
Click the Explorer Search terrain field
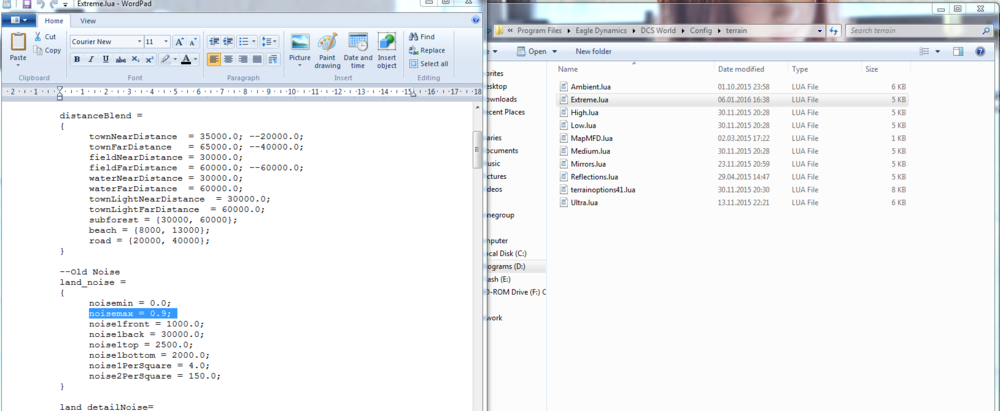point(919,31)
